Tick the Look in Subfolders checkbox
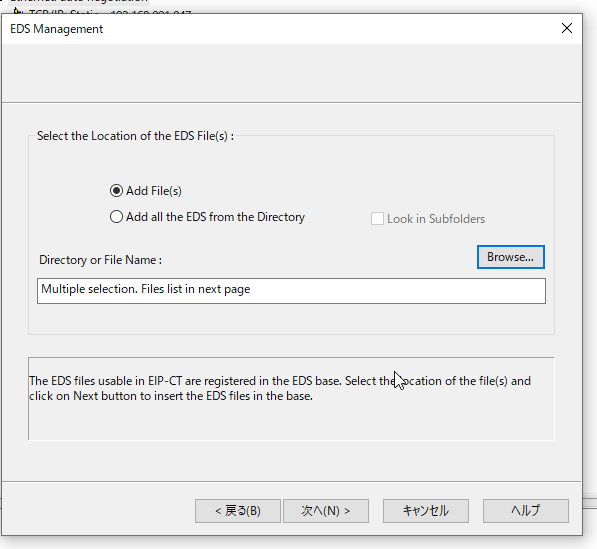The width and height of the screenshot is (597, 549). tap(377, 219)
